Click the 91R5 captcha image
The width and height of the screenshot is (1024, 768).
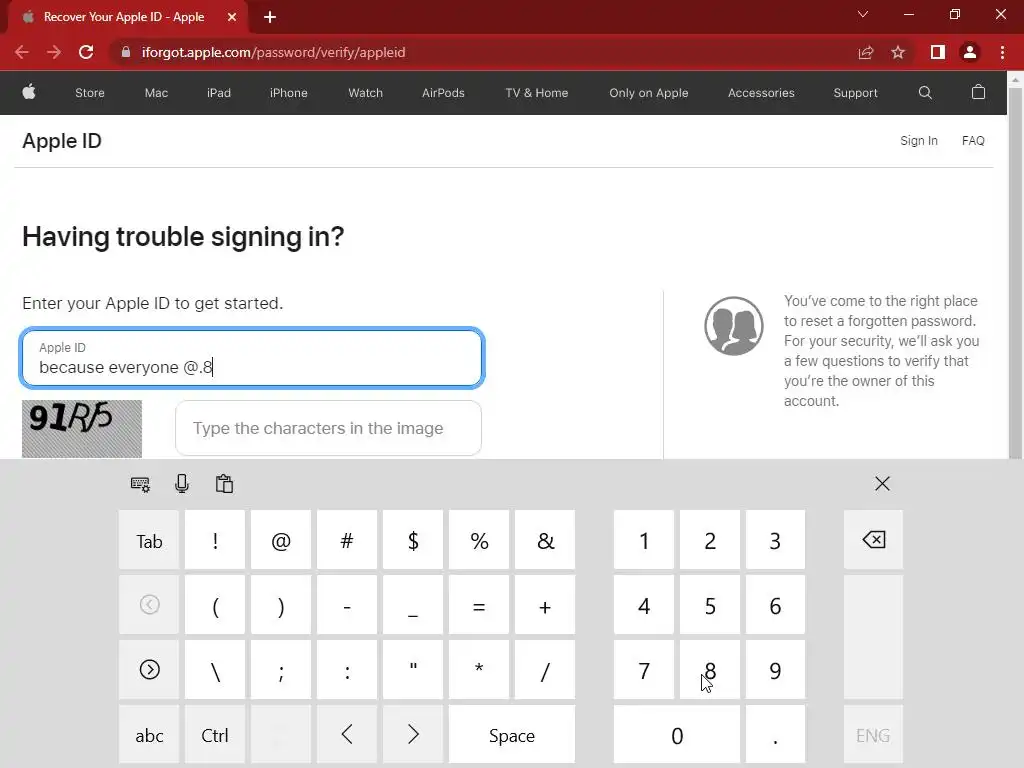[x=82, y=428]
